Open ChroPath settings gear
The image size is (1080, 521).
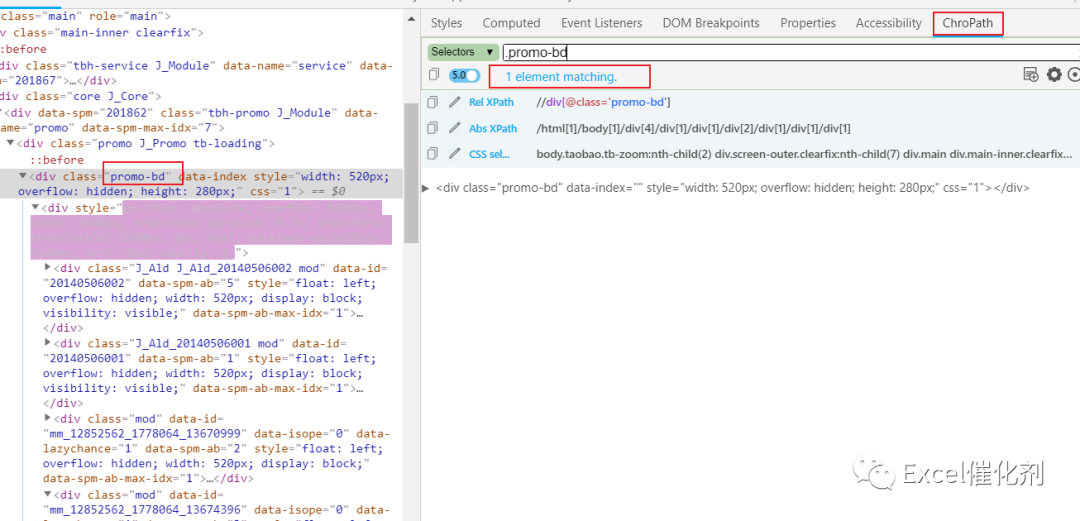click(x=1054, y=74)
